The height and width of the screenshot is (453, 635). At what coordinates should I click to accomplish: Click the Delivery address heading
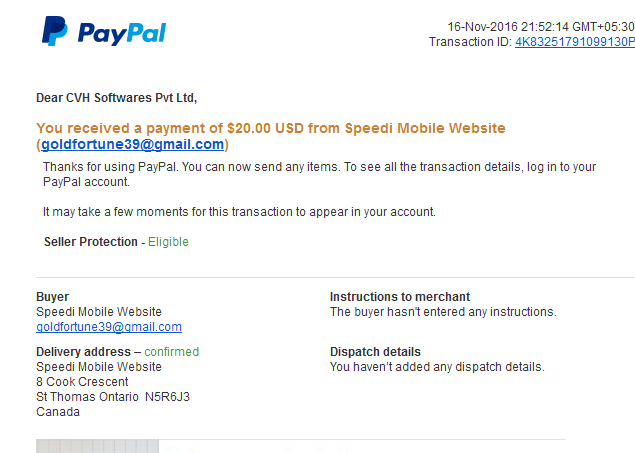[x=83, y=351]
